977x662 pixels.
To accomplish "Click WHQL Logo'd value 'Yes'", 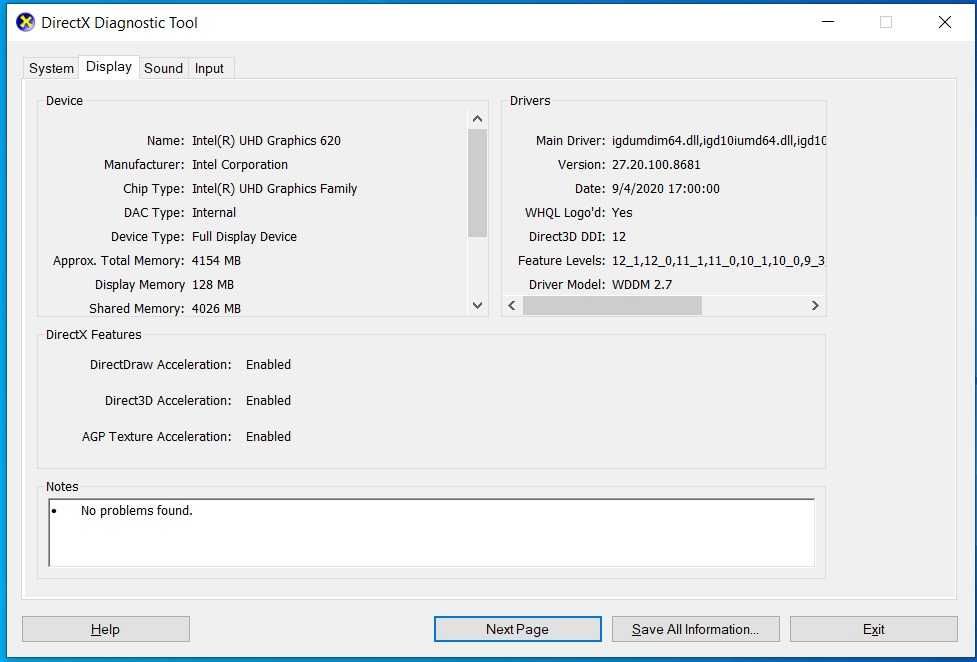I will pyautogui.click(x=622, y=213).
